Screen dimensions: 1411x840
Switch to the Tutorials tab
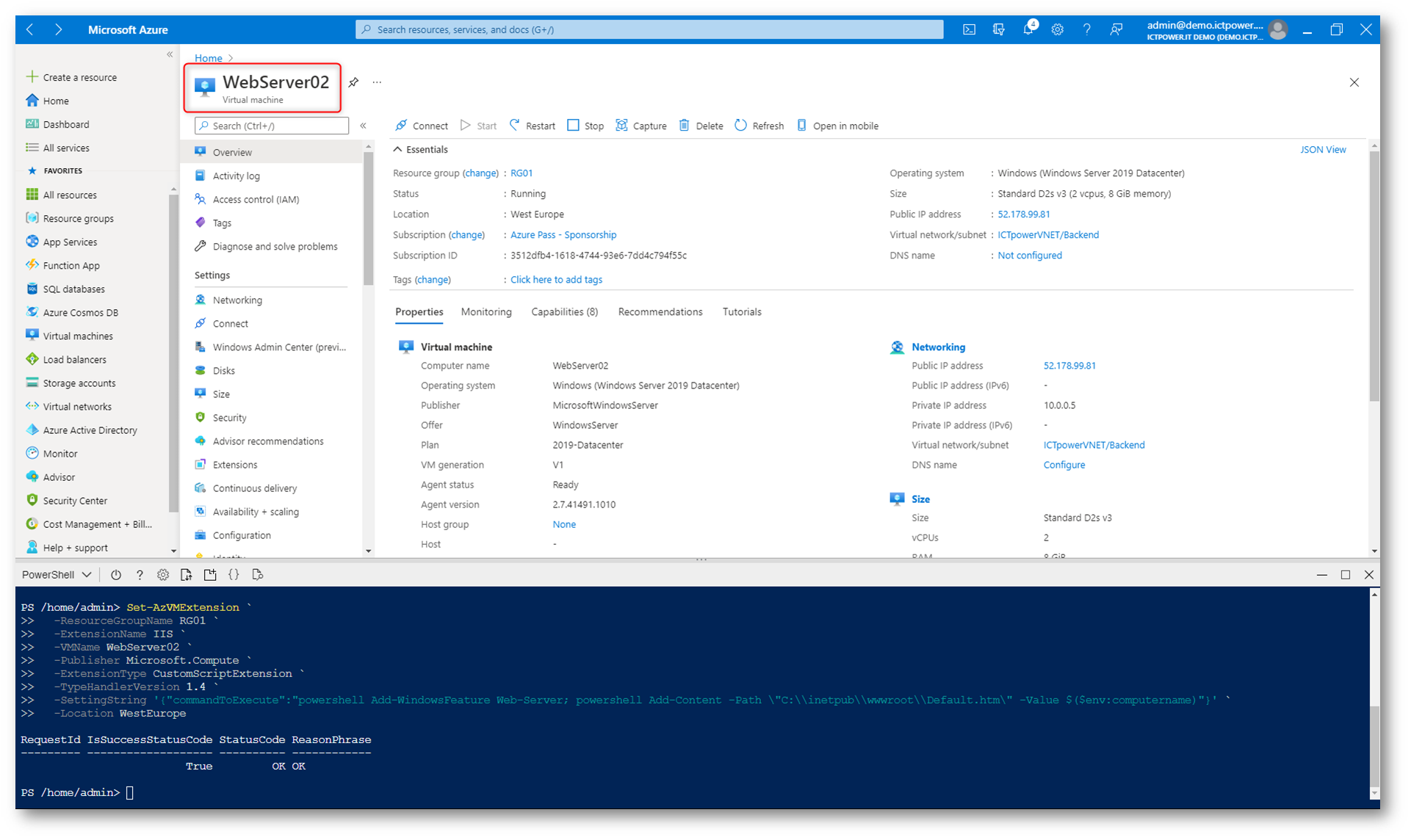coord(742,312)
